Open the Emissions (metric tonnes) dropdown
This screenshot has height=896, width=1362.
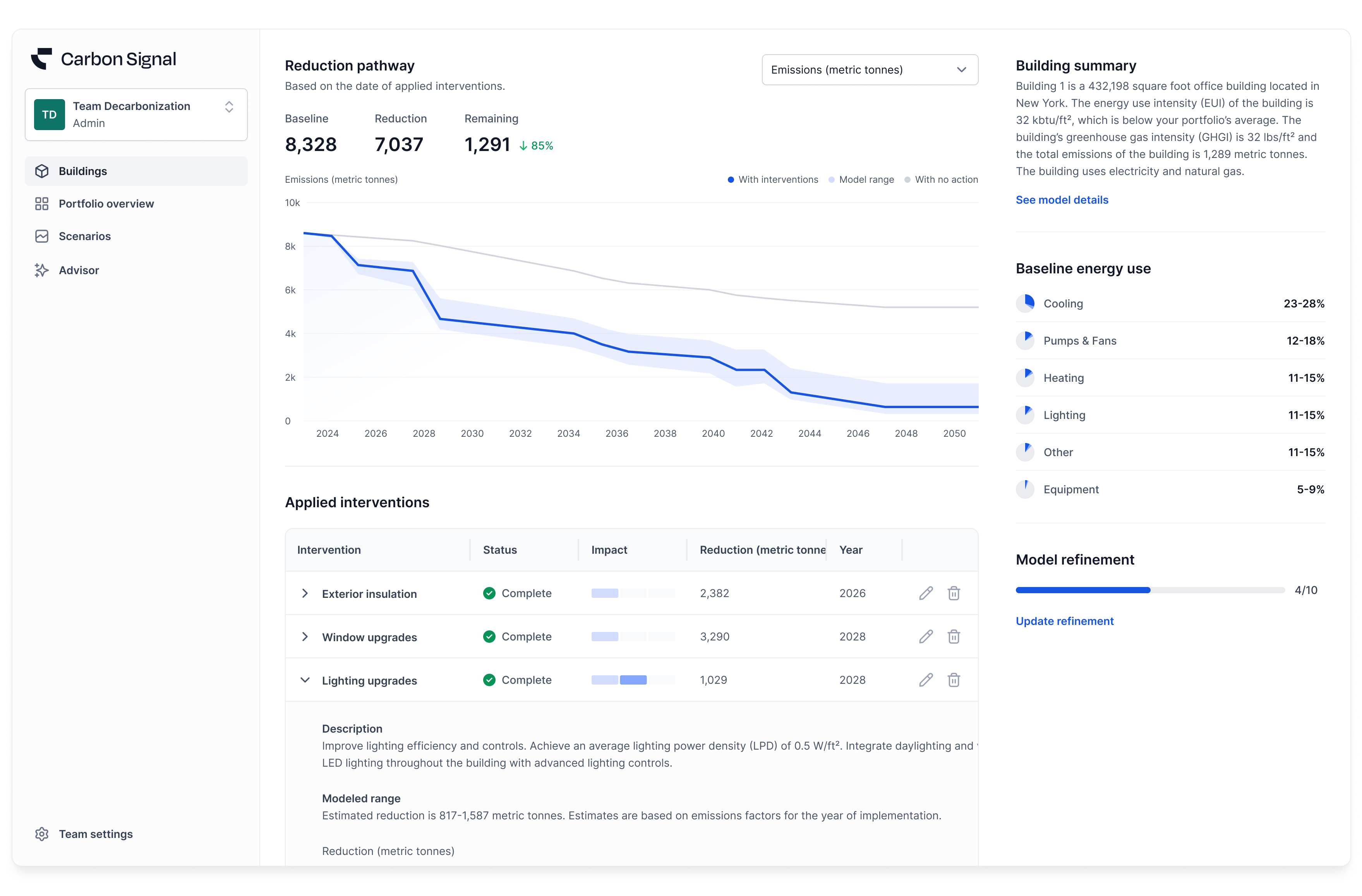pos(869,70)
